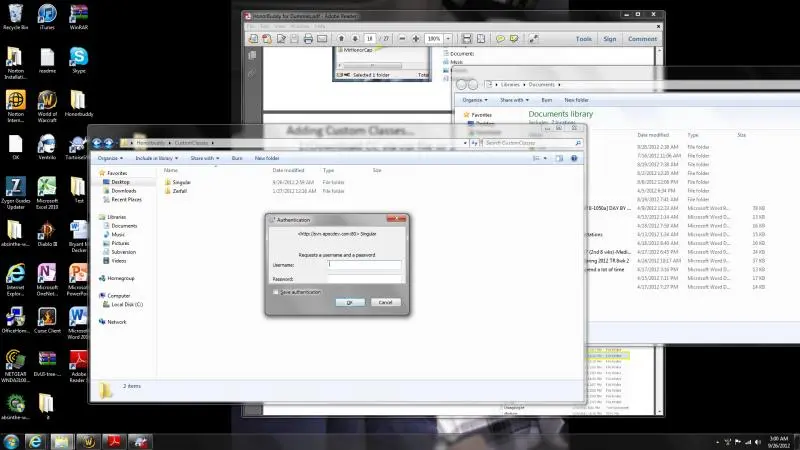
Task: Click the zoom in plus icon
Action: (x=414, y=39)
